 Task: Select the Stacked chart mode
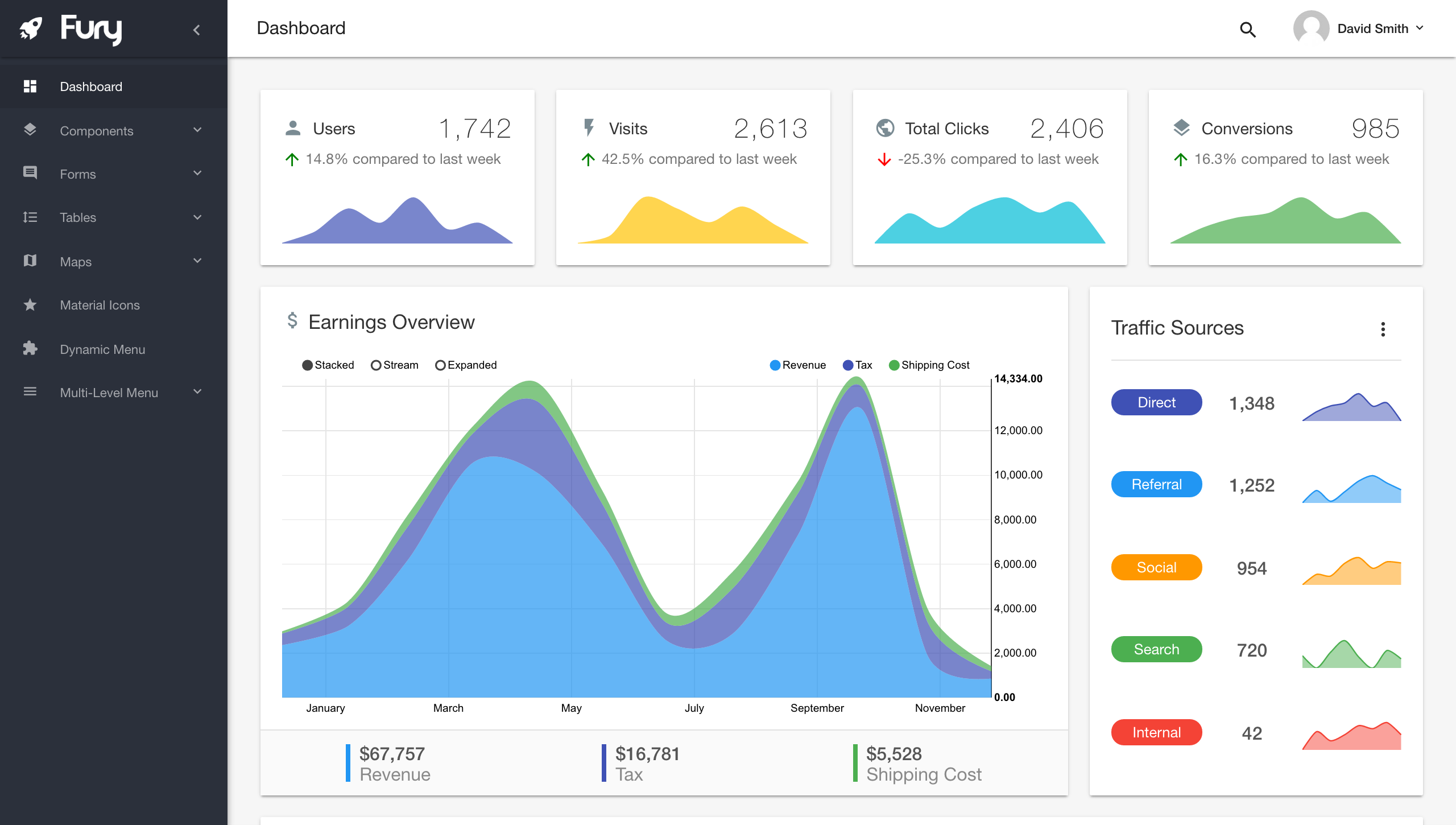click(x=308, y=365)
